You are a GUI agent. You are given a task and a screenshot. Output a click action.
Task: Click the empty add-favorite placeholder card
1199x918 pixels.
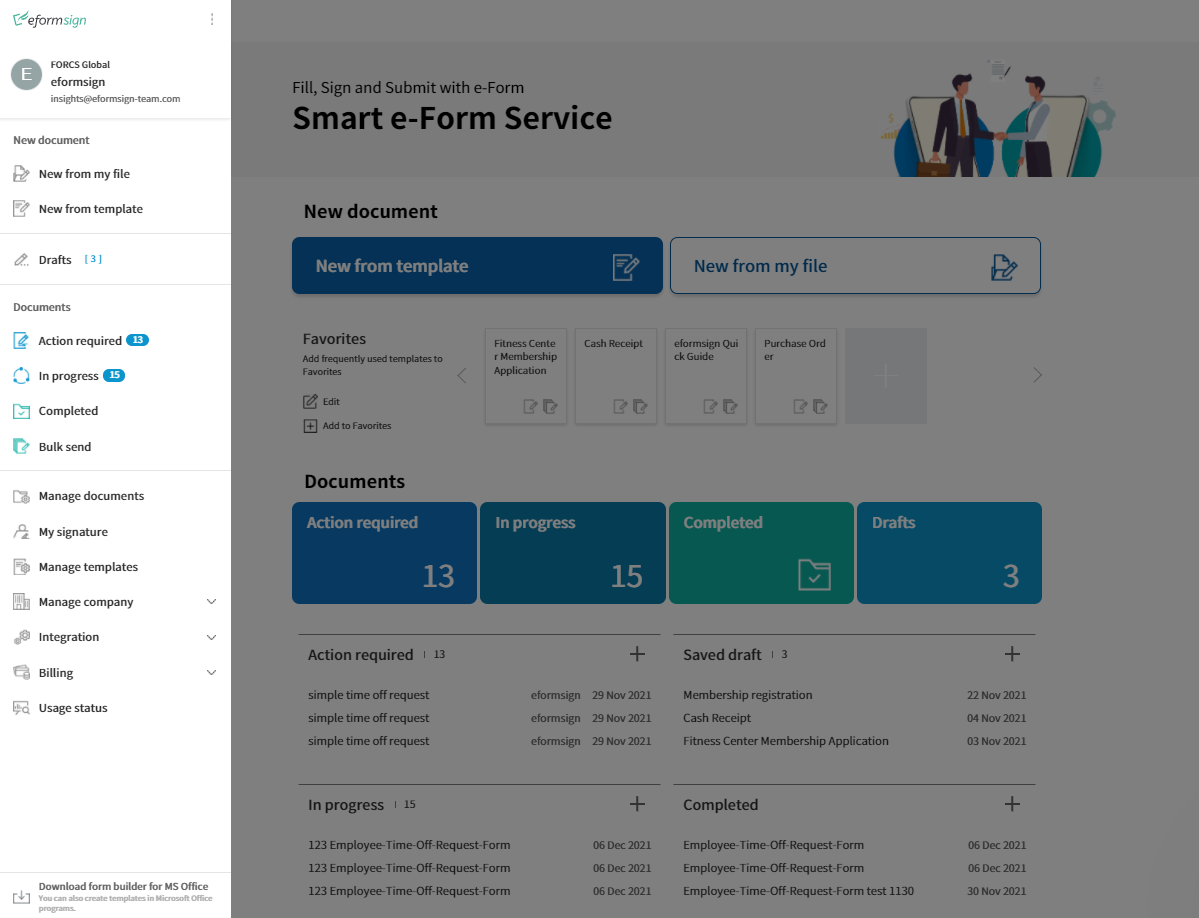pos(885,376)
